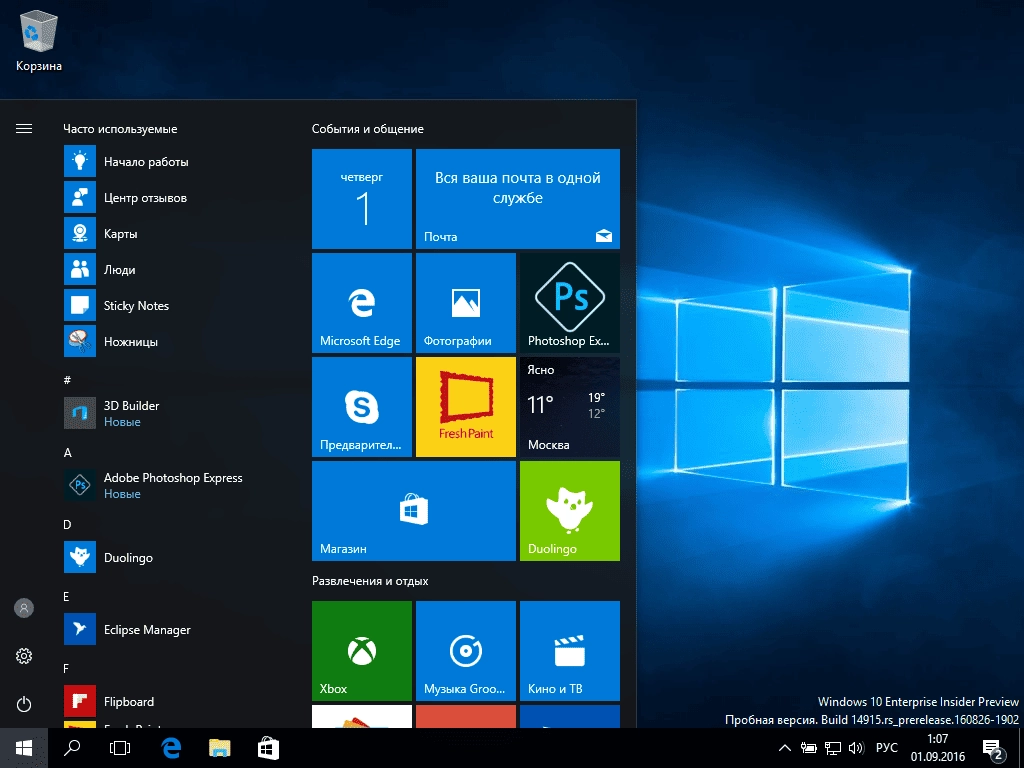Open Store from the taskbar

268,748
